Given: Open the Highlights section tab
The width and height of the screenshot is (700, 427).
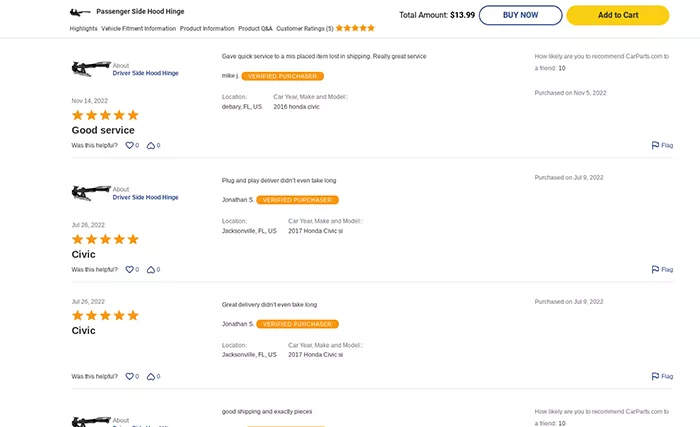Looking at the screenshot, I should coord(83,29).
